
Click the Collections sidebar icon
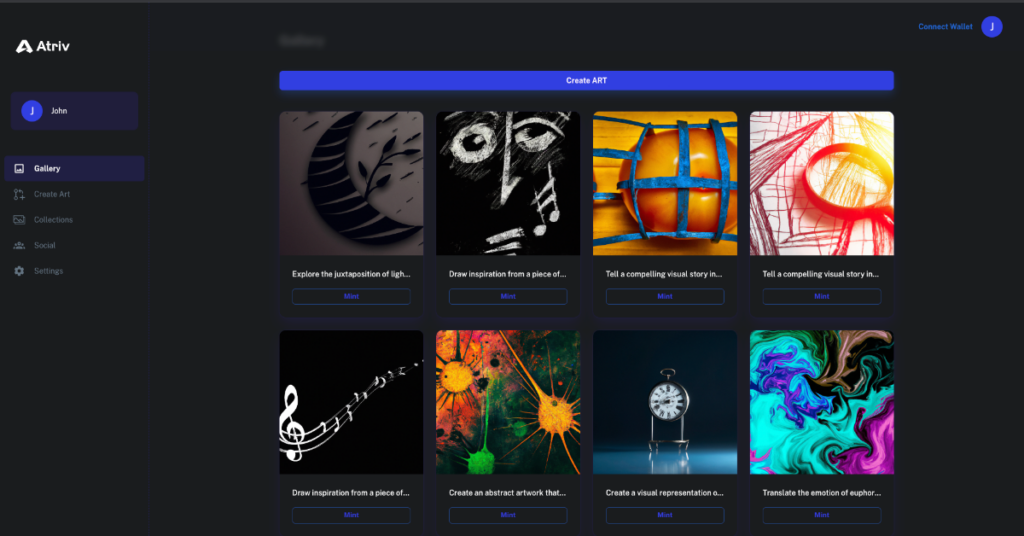point(19,220)
